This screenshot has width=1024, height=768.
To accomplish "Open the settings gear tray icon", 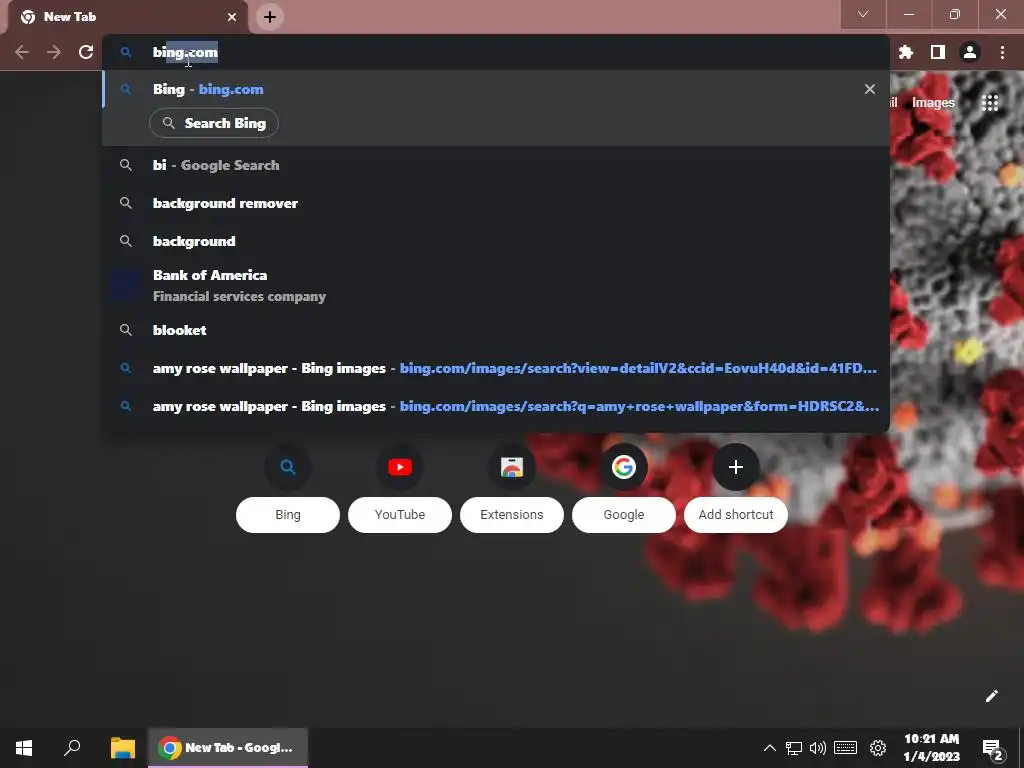I will coord(878,748).
